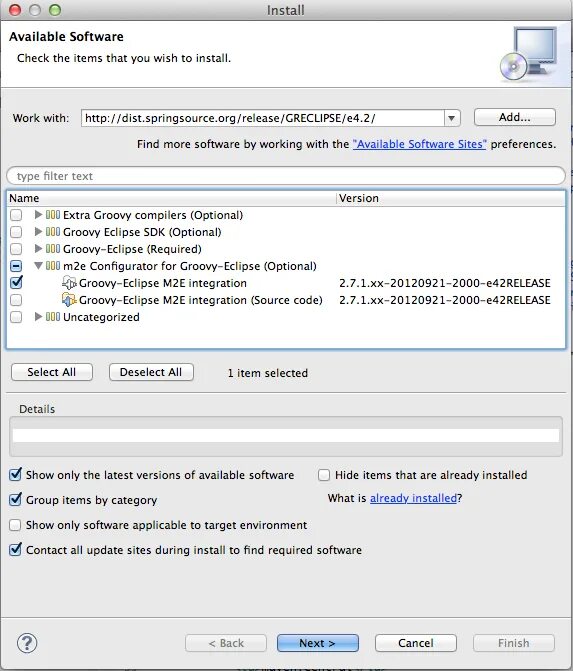Image resolution: width=573 pixels, height=671 pixels.
Task: Select Groovy-Eclipse M2E integration row text
Action: (163, 283)
